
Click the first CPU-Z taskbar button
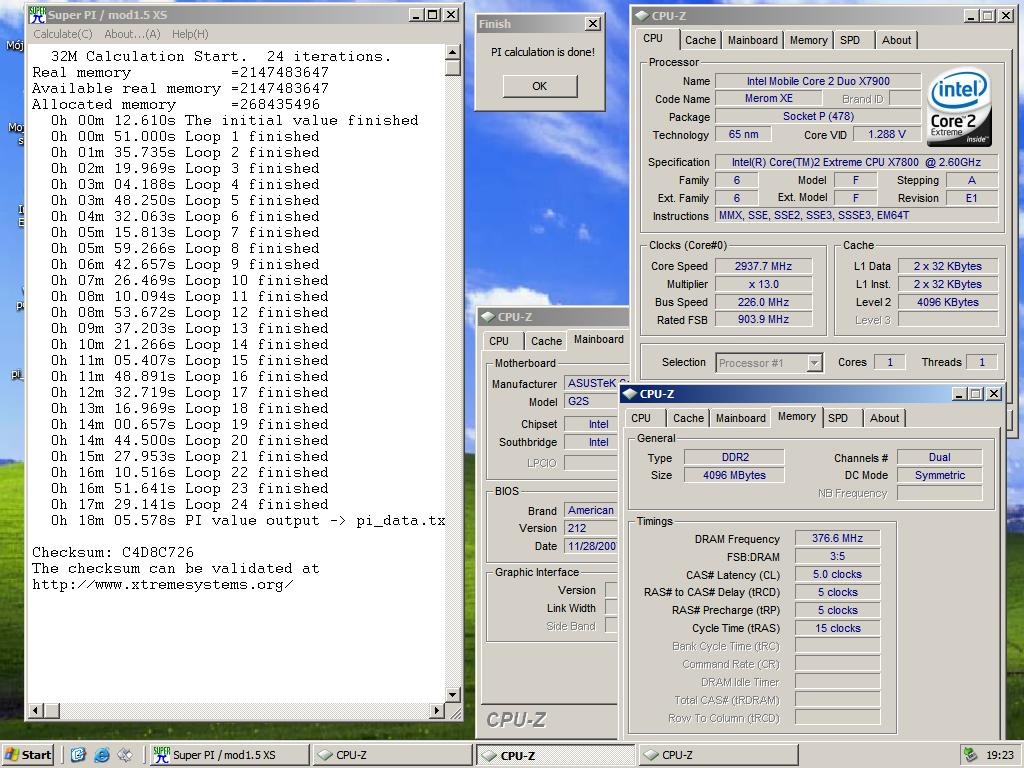tap(392, 755)
